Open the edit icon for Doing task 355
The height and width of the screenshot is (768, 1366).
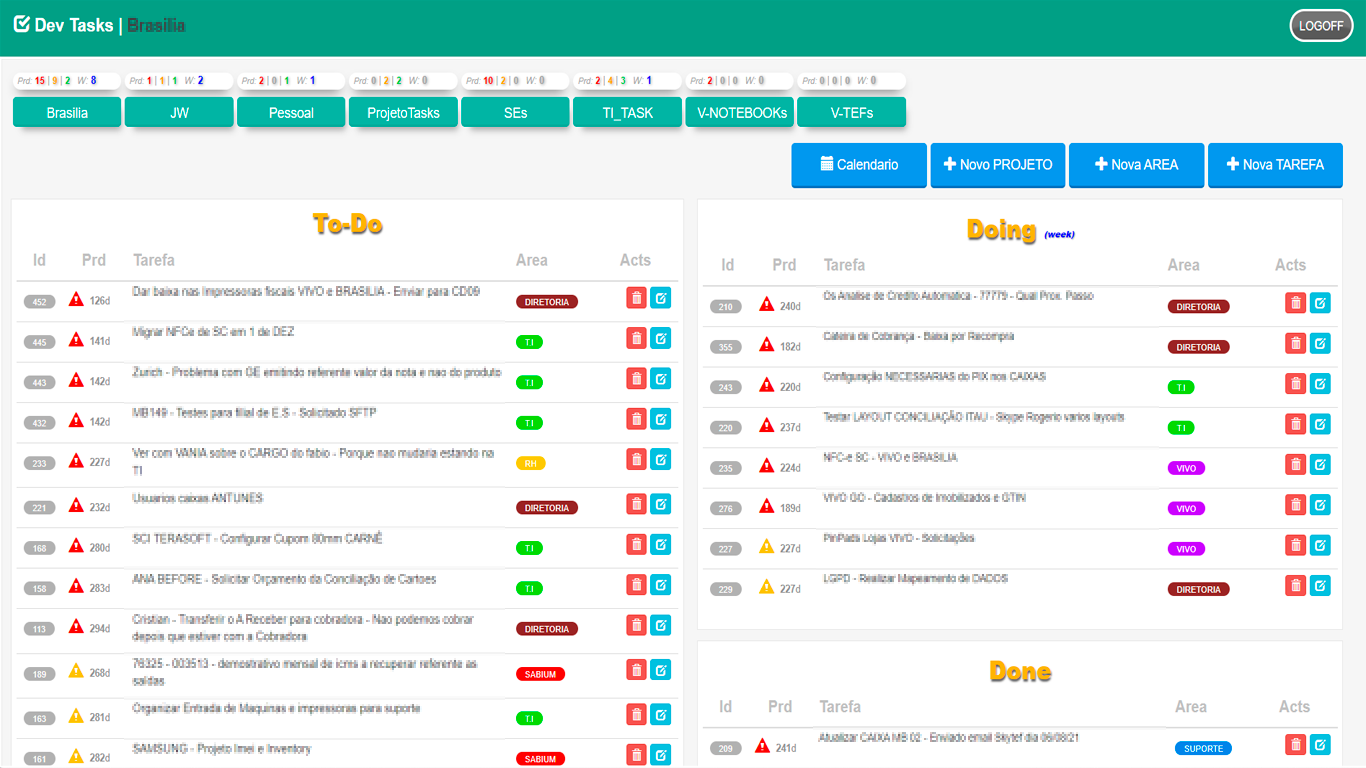(x=1320, y=343)
